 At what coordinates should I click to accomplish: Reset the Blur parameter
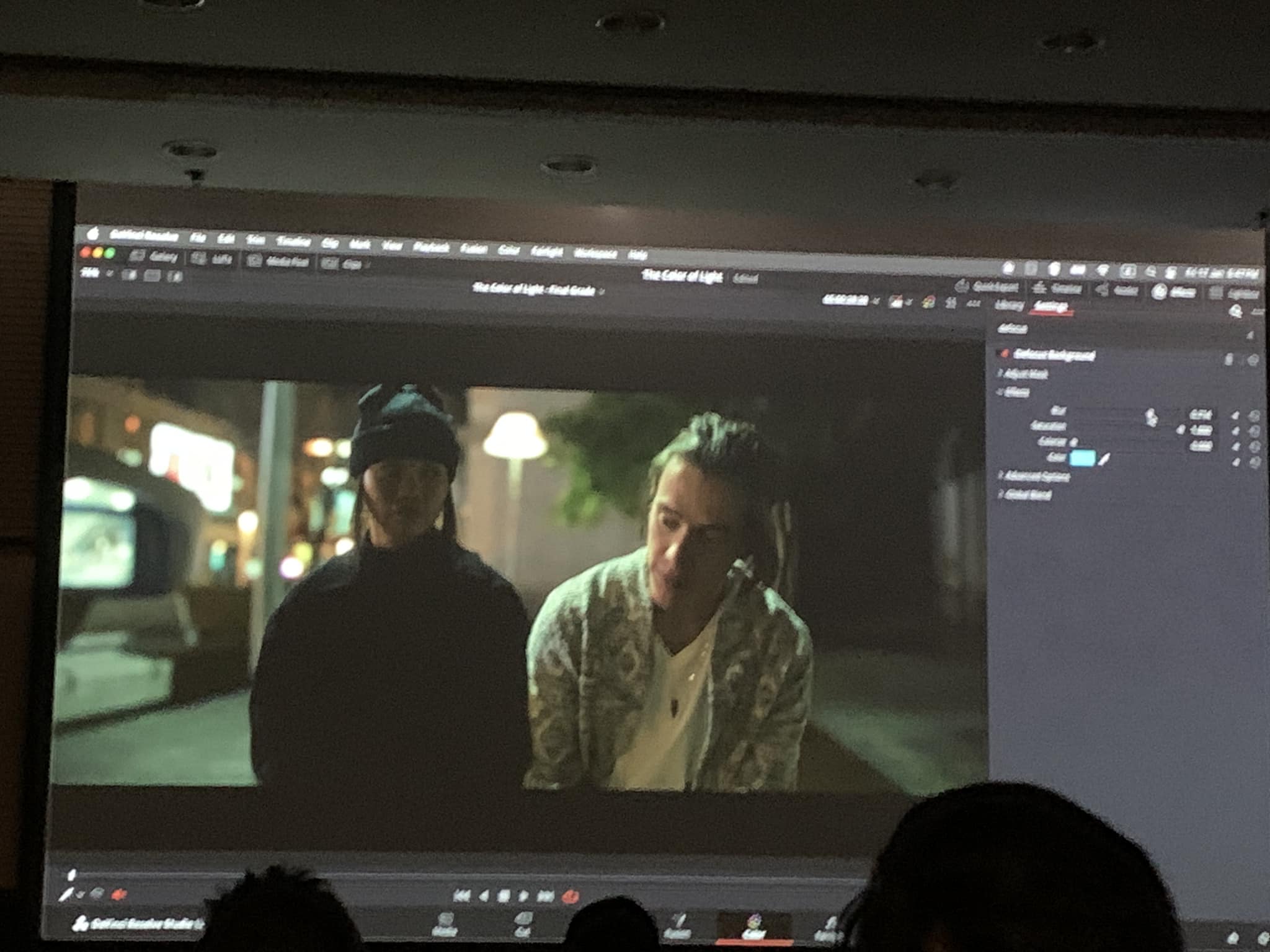1253,416
